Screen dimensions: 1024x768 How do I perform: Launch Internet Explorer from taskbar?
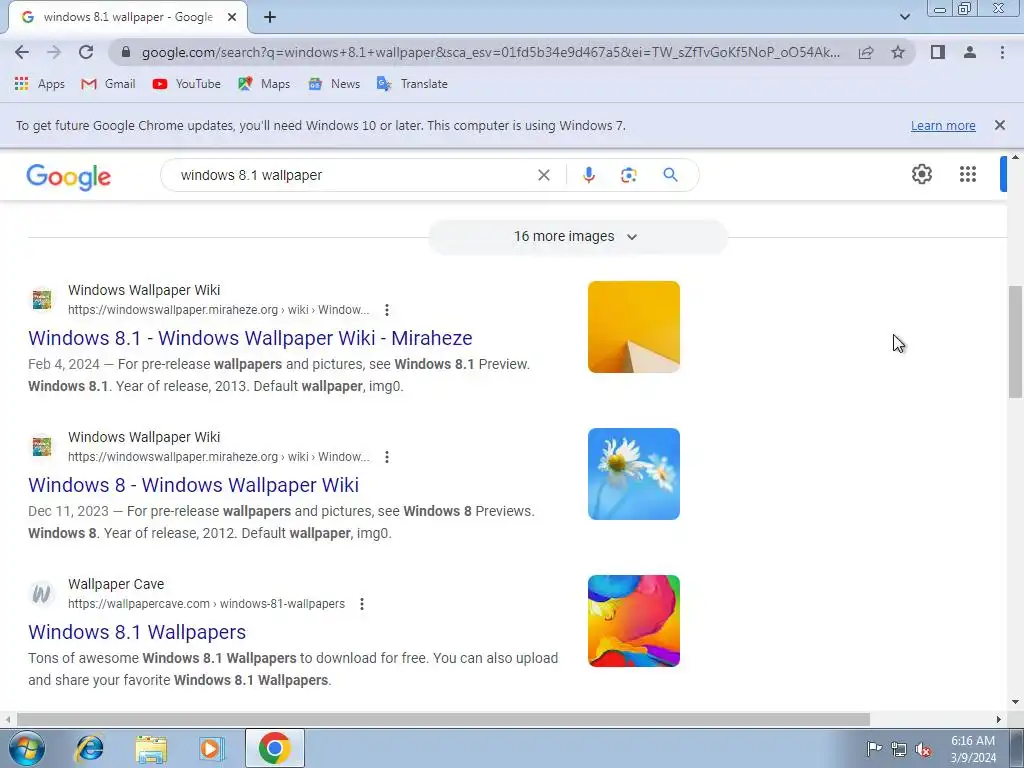[89, 748]
